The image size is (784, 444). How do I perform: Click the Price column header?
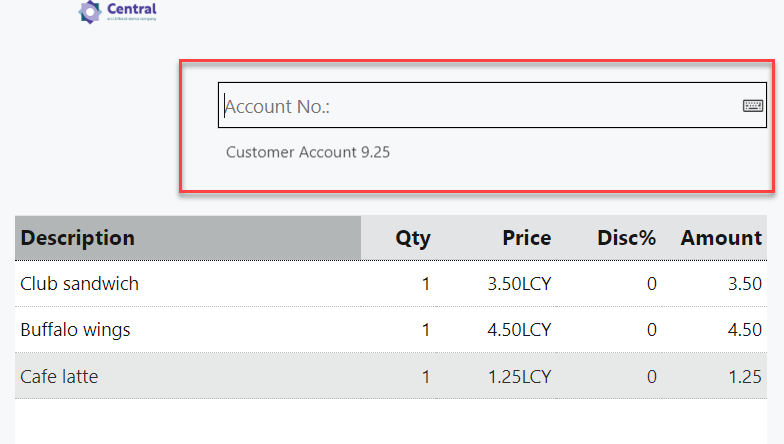526,238
